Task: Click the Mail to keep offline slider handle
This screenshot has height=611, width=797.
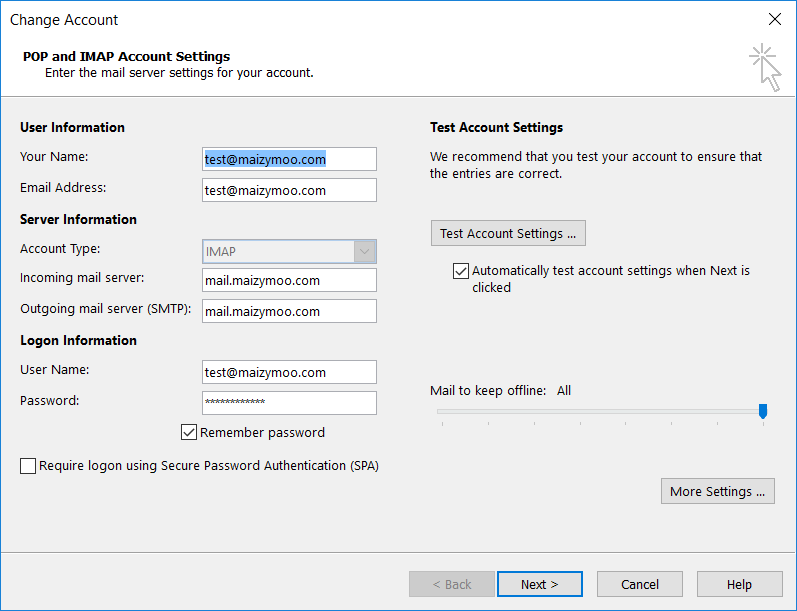Action: 763,411
